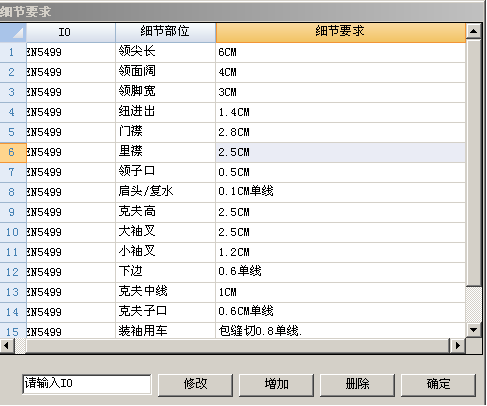487x406 pixels.
Task: Click the 确定 button
Action: 438,385
